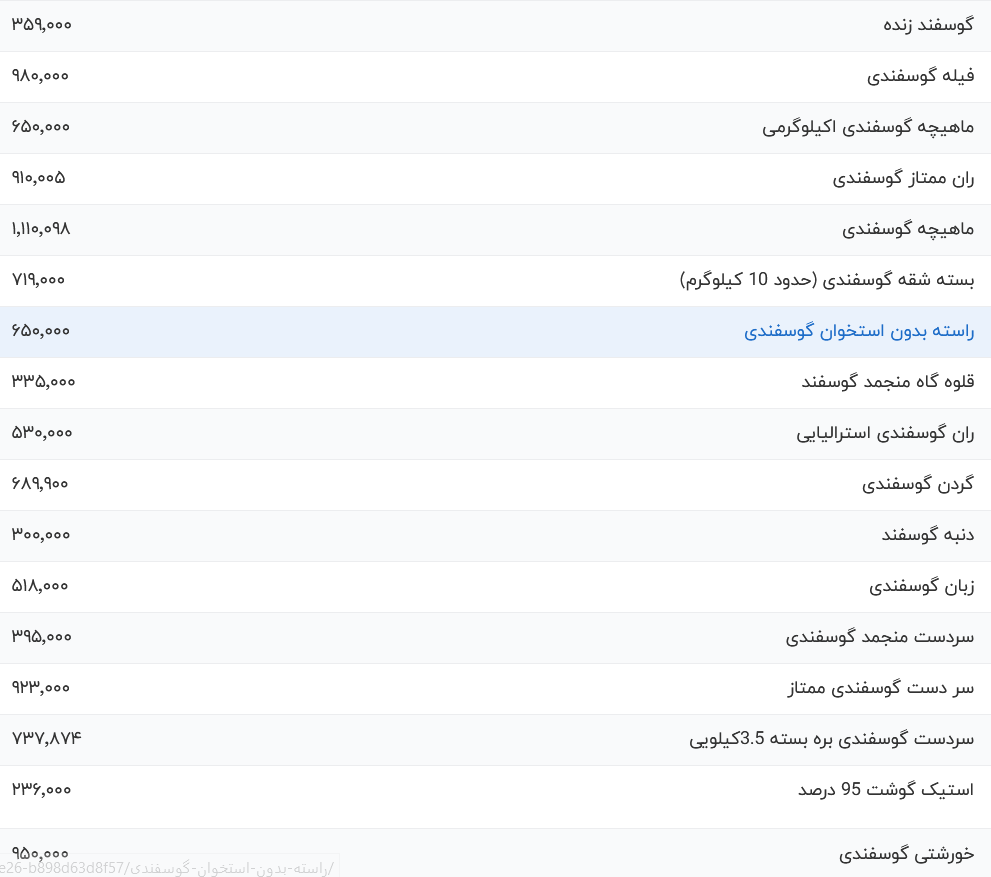The width and height of the screenshot is (991, 877).
Task: Select the سردست منجمد گوسفندی entry
Action: [878, 637]
